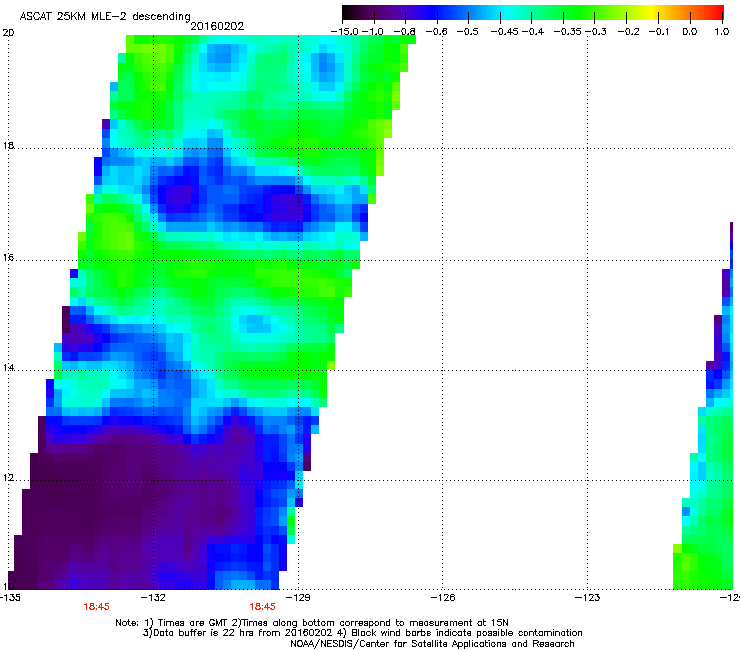
Task: Click the latitude axis label '12'
Action: pos(8,478)
